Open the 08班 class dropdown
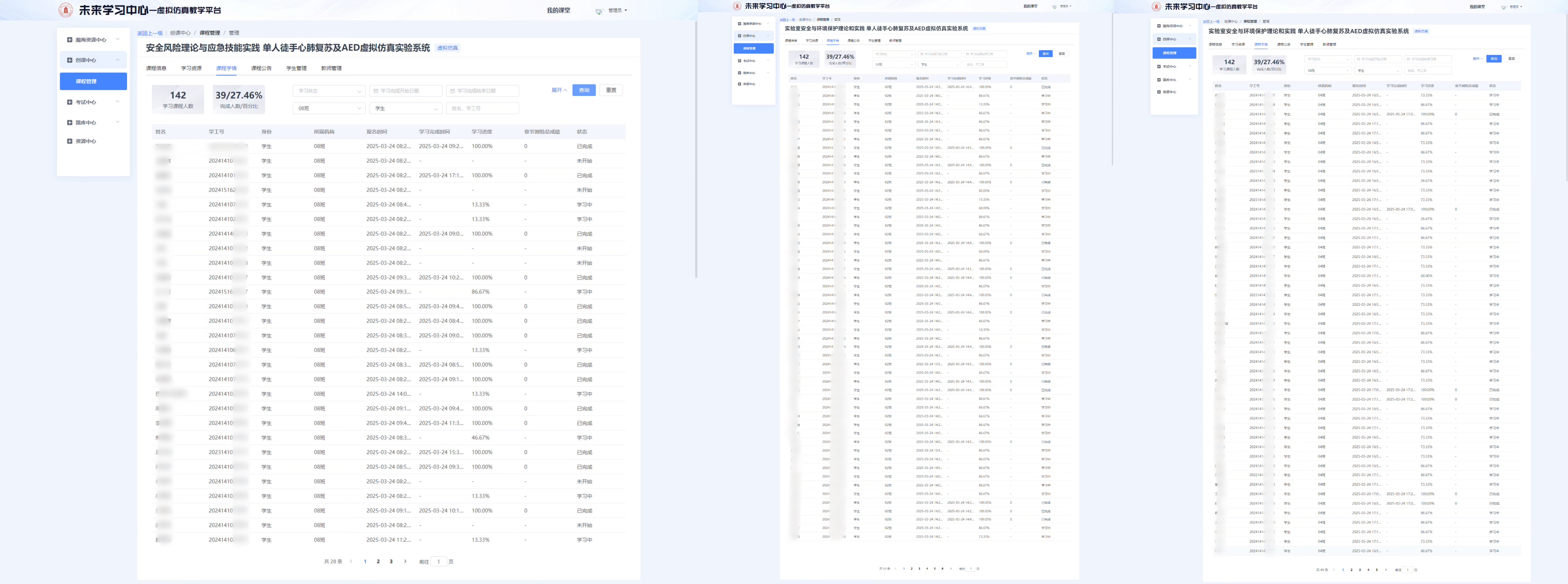This screenshot has height=584, width=1568. pos(329,108)
